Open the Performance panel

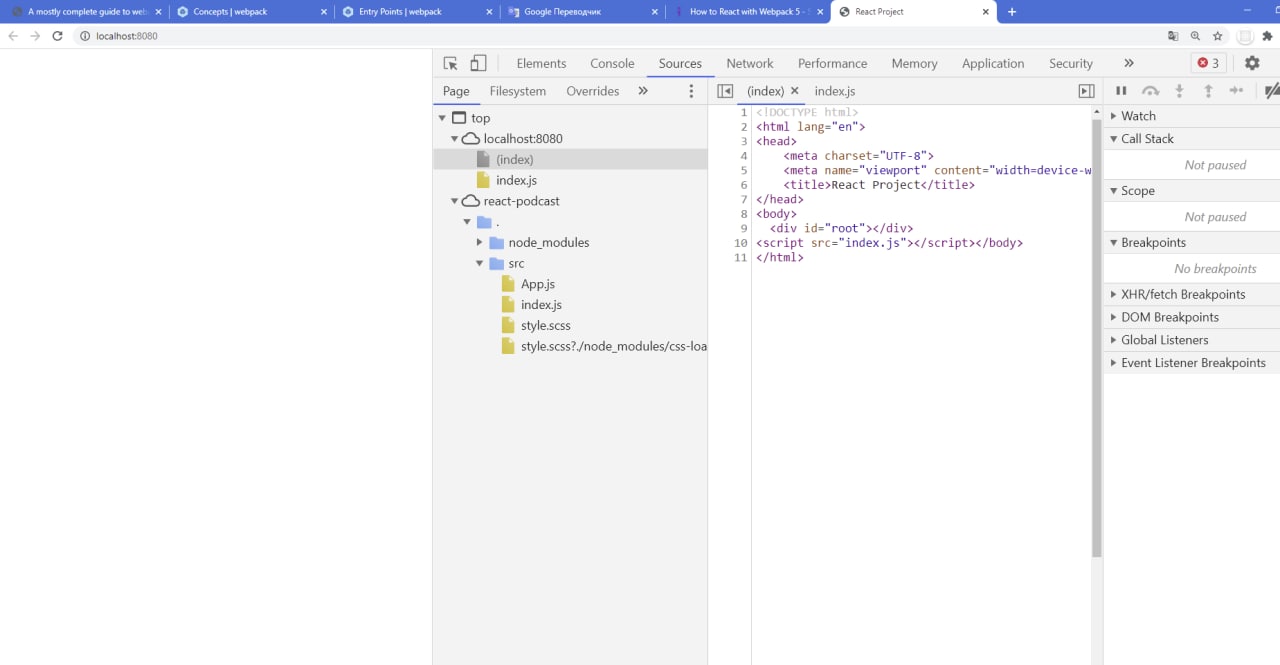(832, 63)
